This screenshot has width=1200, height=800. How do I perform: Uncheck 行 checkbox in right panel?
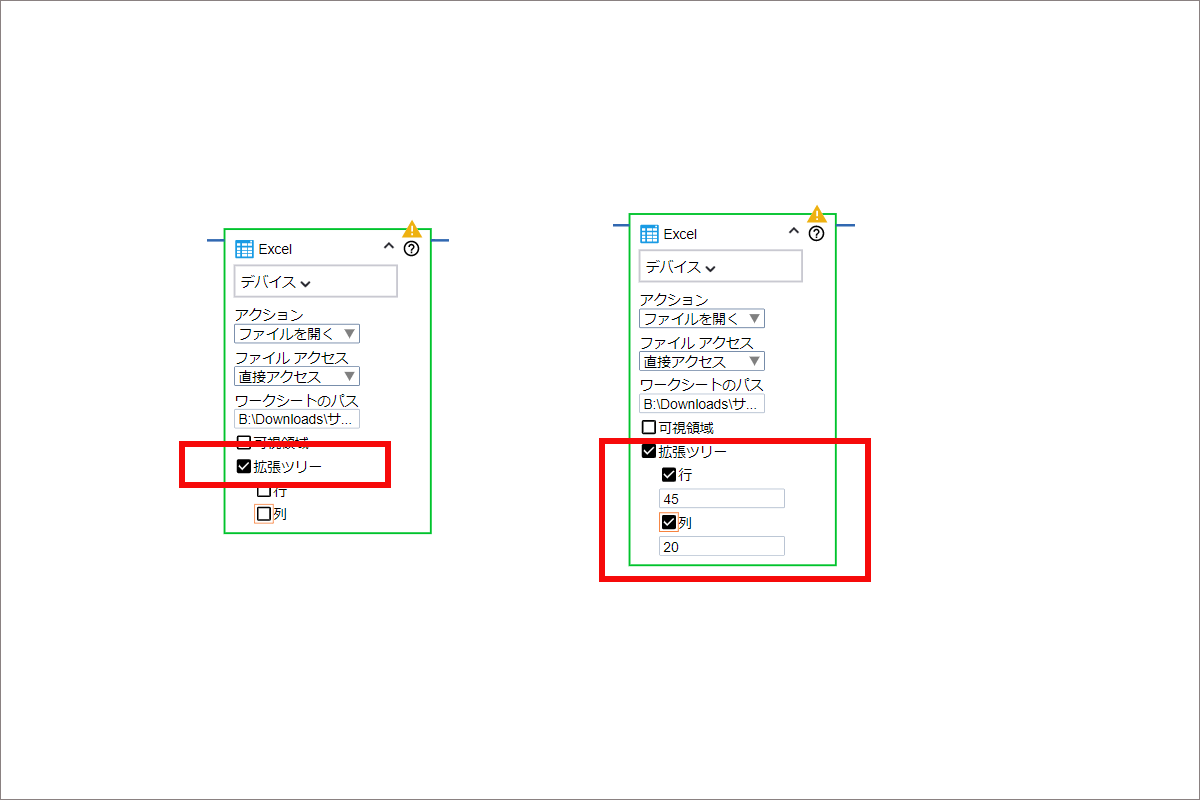(669, 475)
